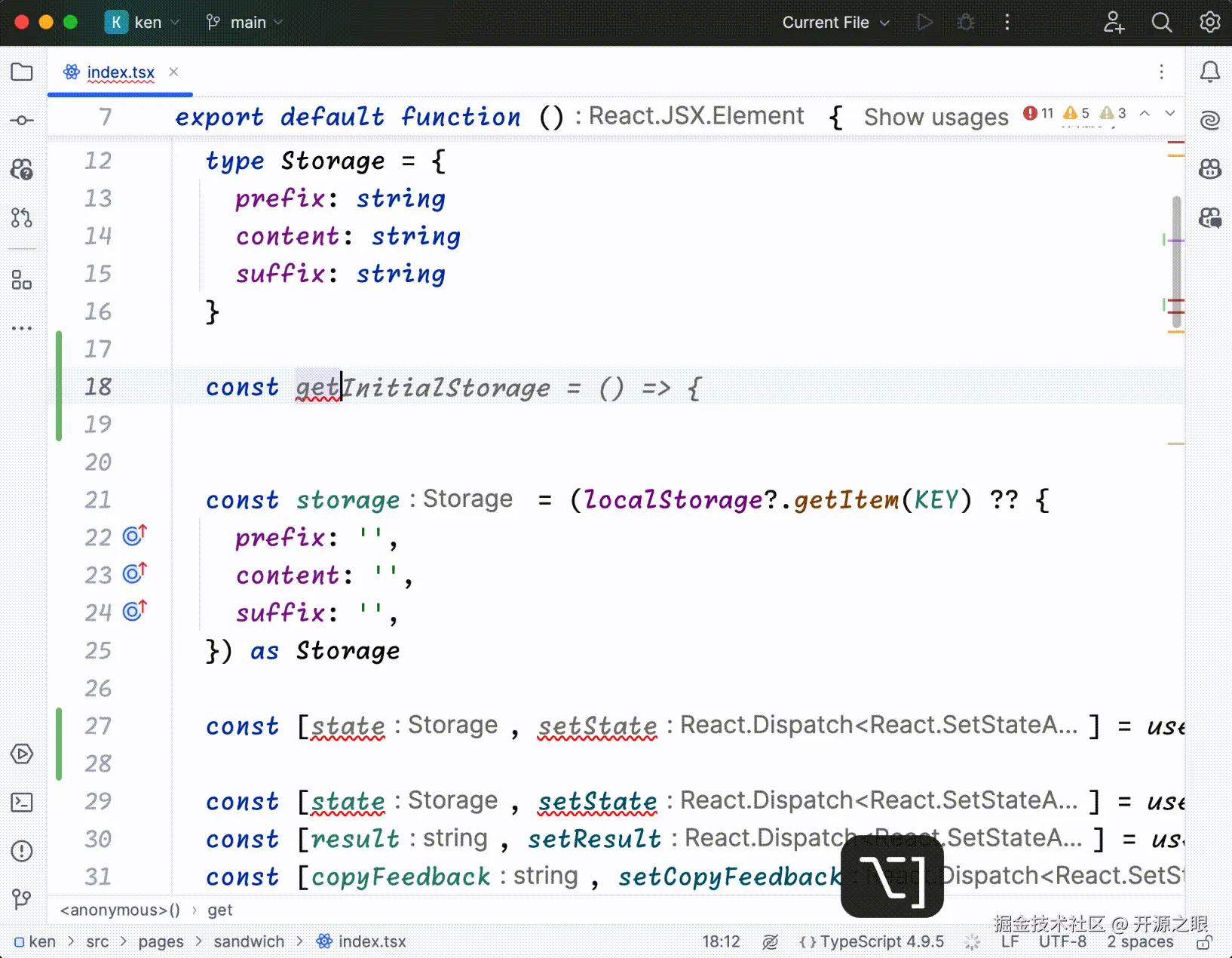Click the get structure breadcrumb

[220, 910]
